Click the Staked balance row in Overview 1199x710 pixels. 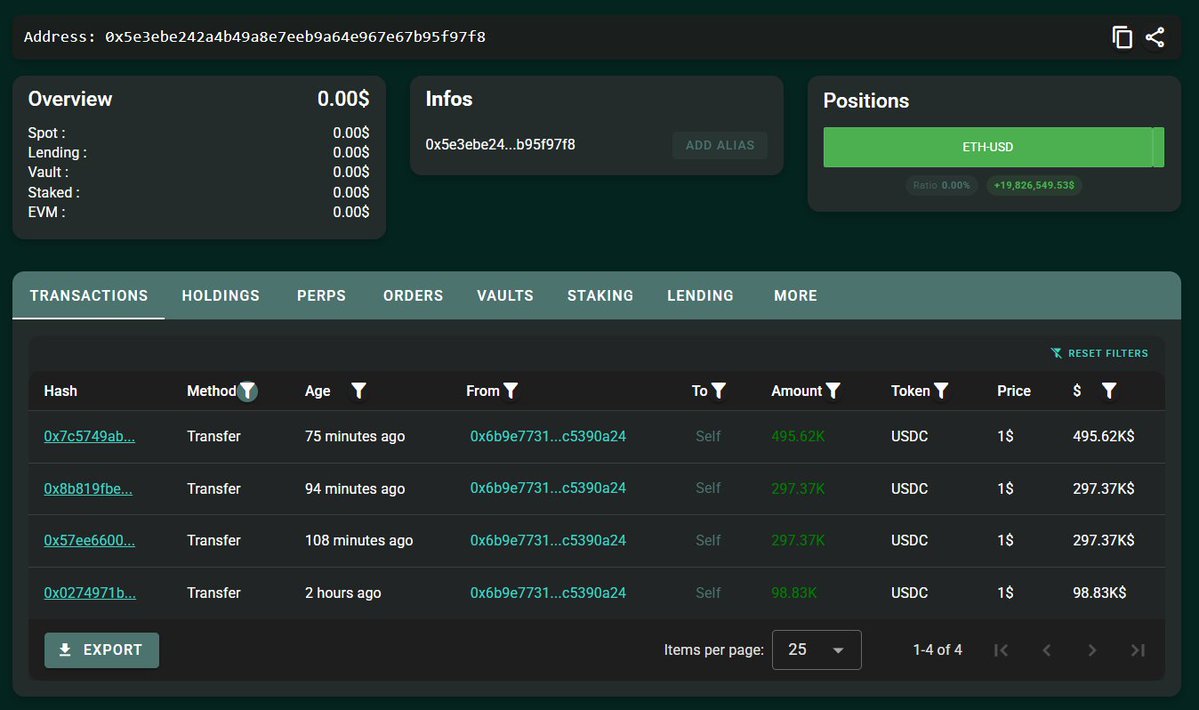pyautogui.click(x=199, y=193)
